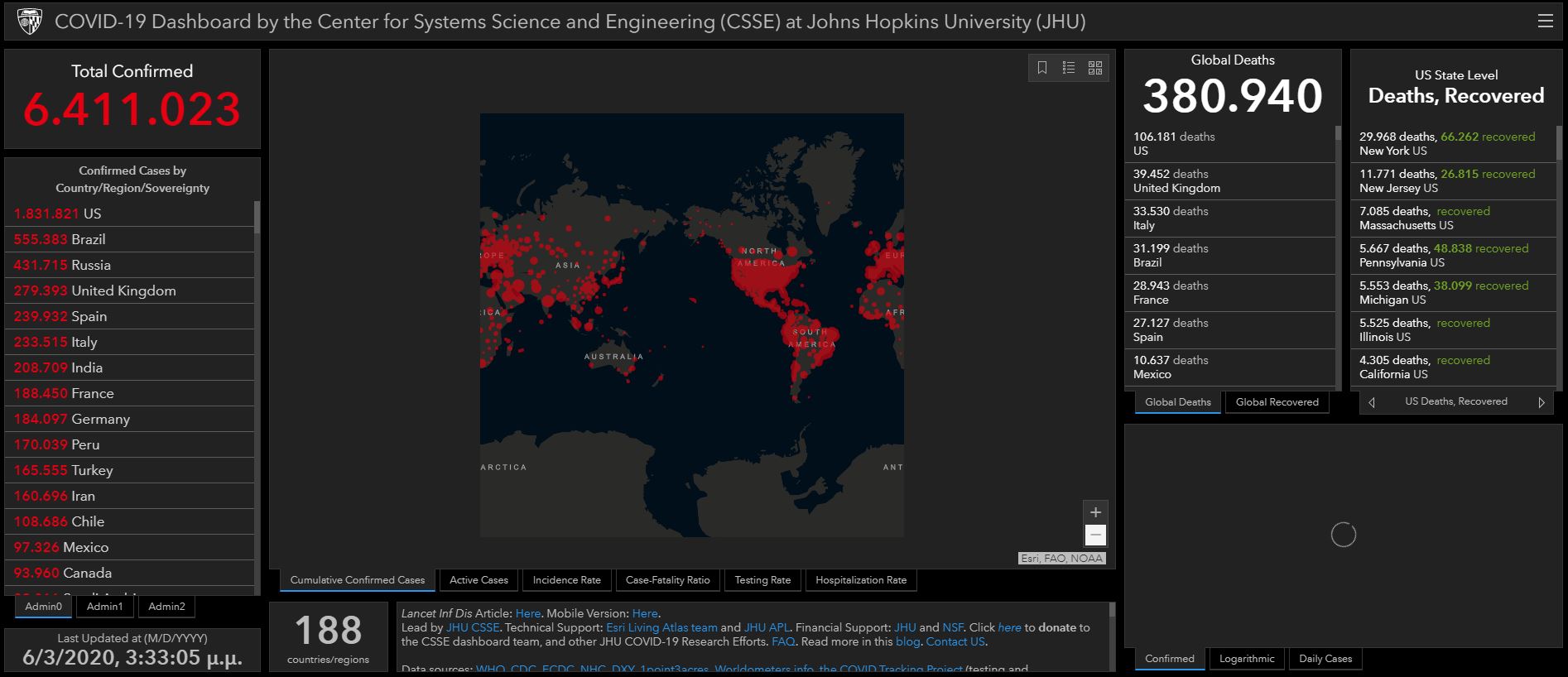
Task: Select the Confirmed chart tab
Action: pyautogui.click(x=1170, y=659)
